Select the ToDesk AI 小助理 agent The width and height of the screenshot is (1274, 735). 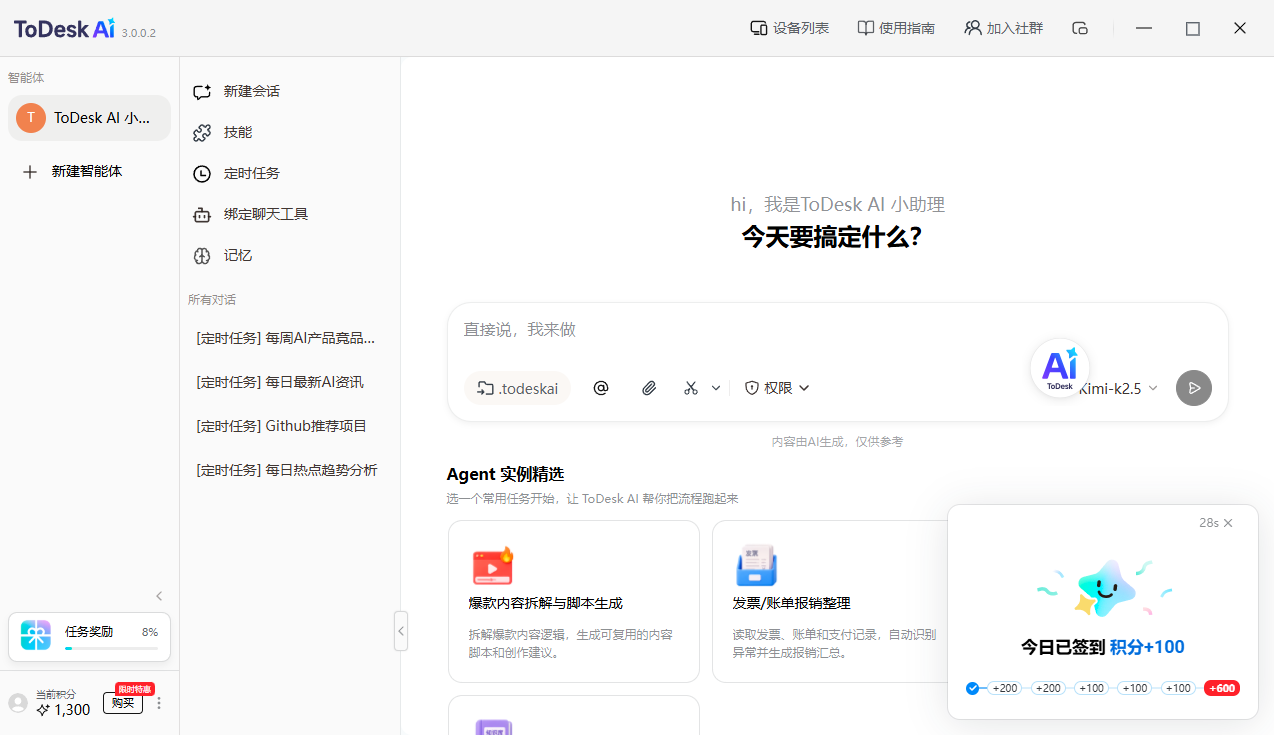[90, 118]
